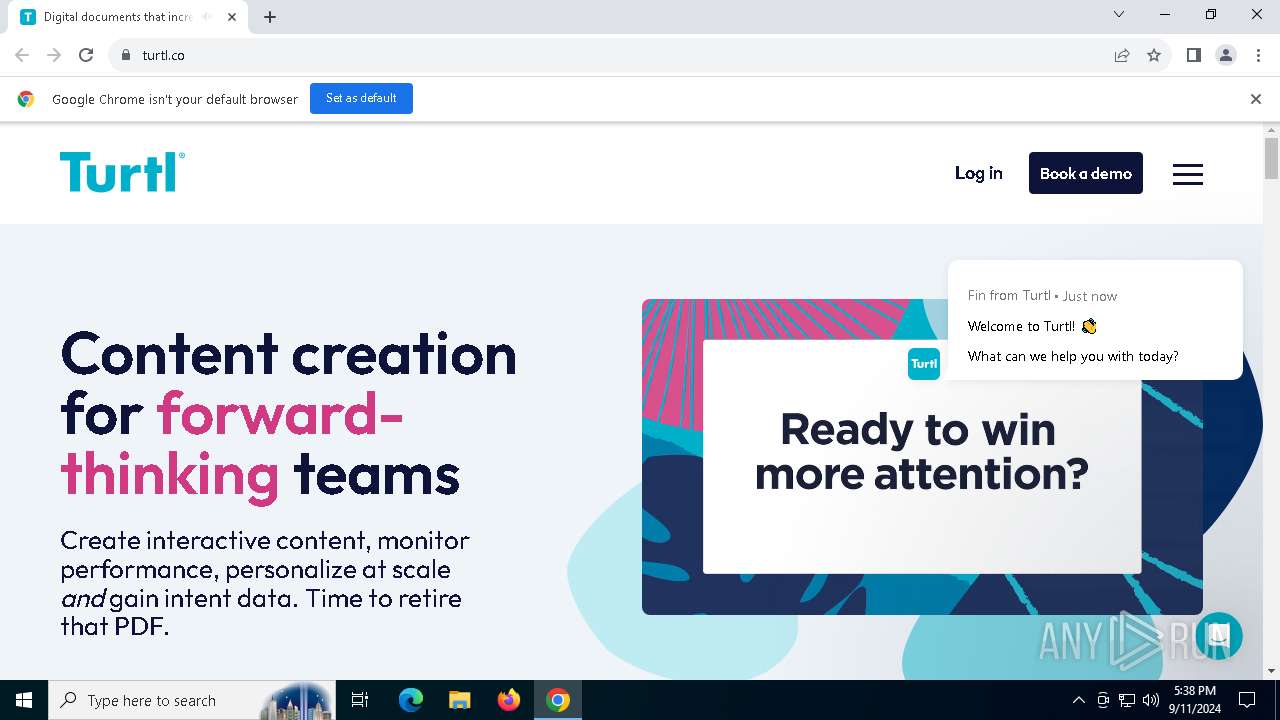Show hidden system tray icons

tap(1078, 700)
